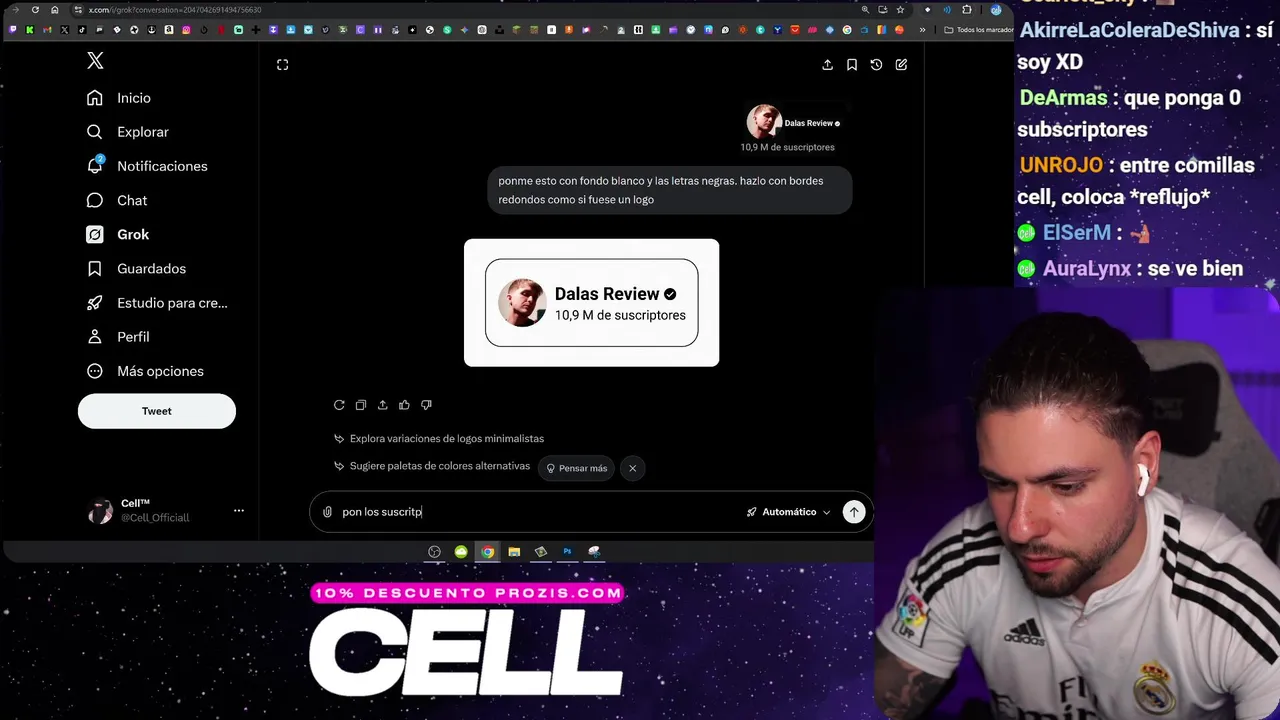Click the Cell profile avatar in sidebar

point(101,511)
